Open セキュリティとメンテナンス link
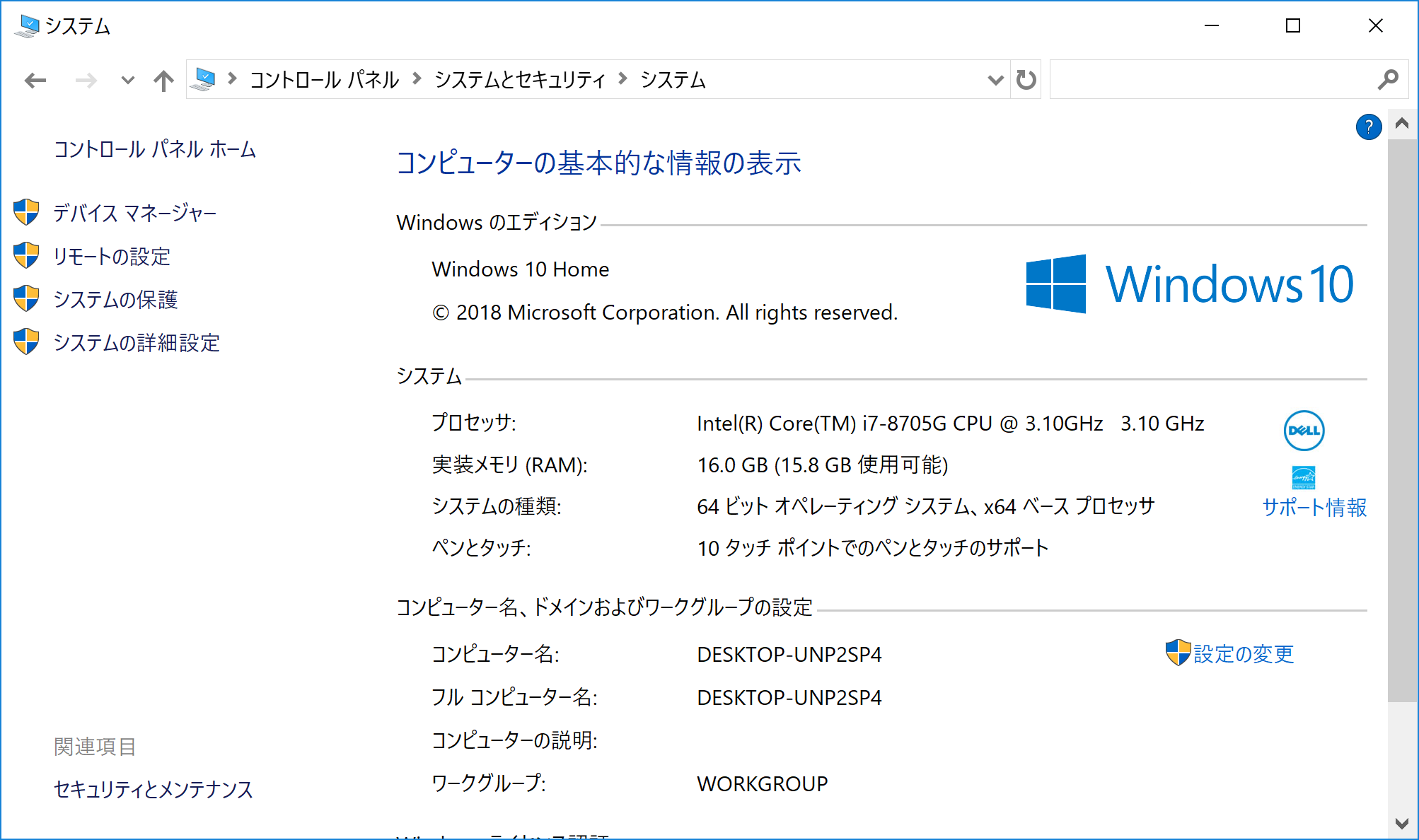This screenshot has width=1419, height=840. [154, 789]
